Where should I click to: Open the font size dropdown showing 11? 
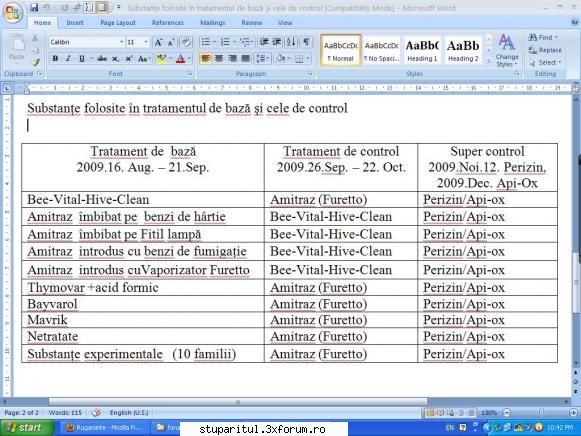[x=146, y=42]
